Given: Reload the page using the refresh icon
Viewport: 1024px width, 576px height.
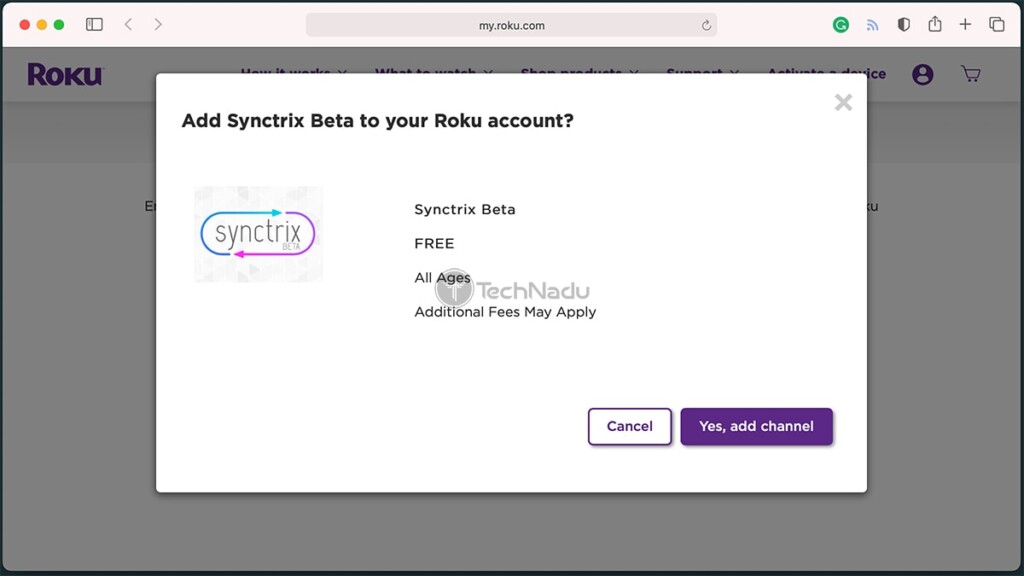Looking at the screenshot, I should pos(706,25).
